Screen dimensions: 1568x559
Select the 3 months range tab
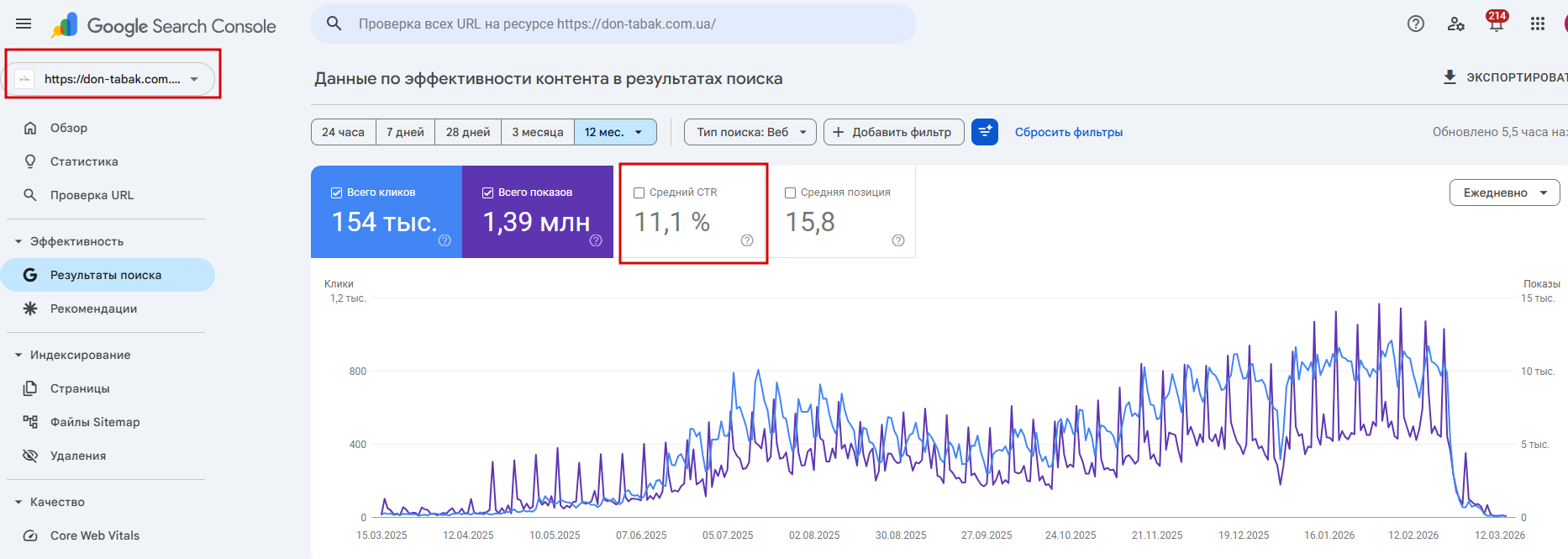click(x=538, y=132)
